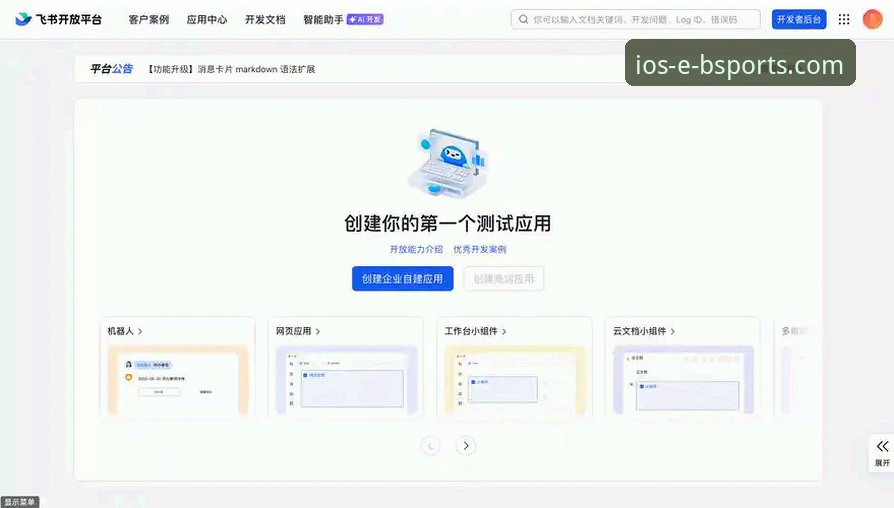Screen dimensions: 894x508
Task: Expand the 工作台小组件 card chevron
Action: pyautogui.click(x=504, y=331)
